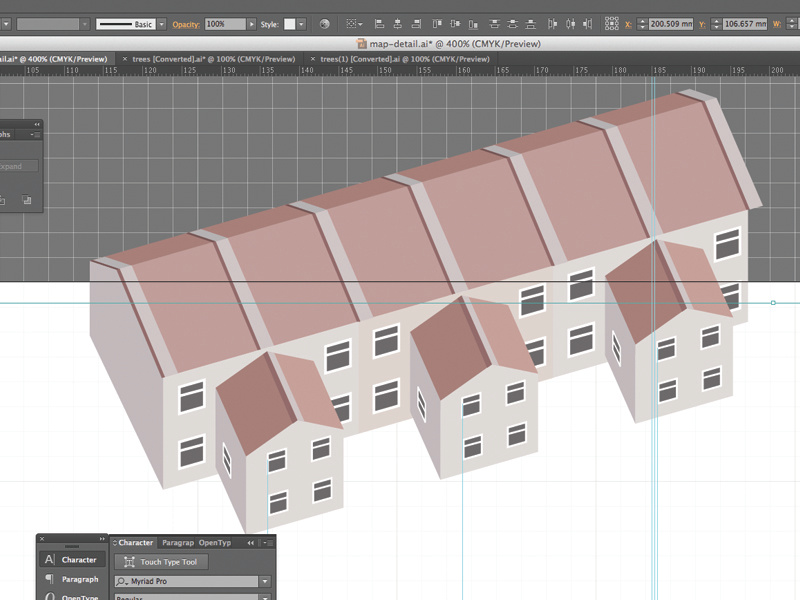This screenshot has height=600, width=800.
Task: Click the Align To selection icon
Action: [352, 23]
